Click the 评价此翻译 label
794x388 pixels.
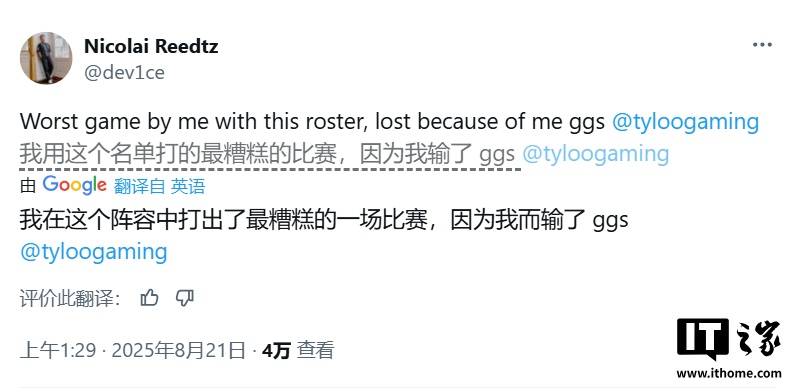tap(70, 298)
